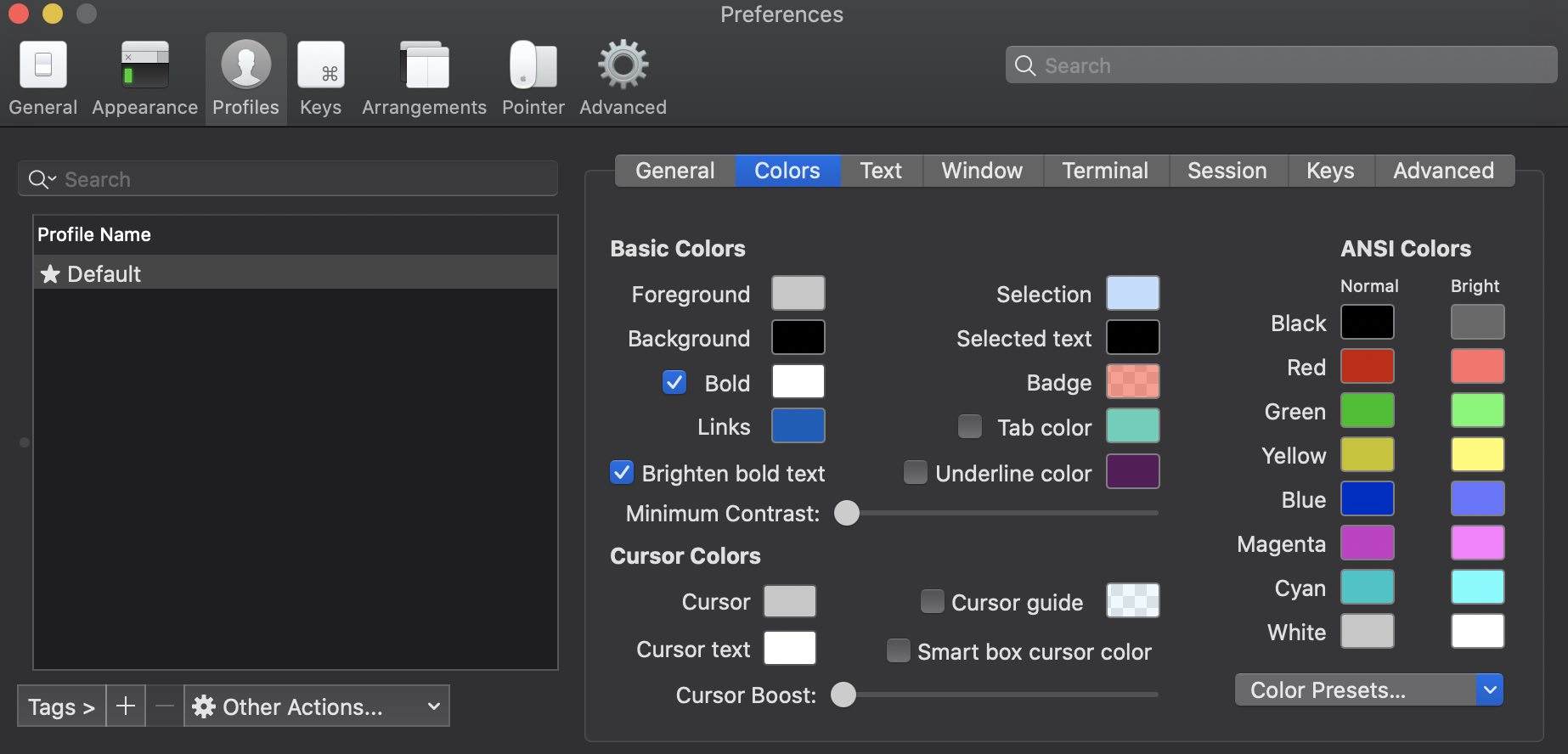This screenshot has height=754, width=1568.
Task: Switch to the Window tab
Action: pyautogui.click(x=982, y=171)
